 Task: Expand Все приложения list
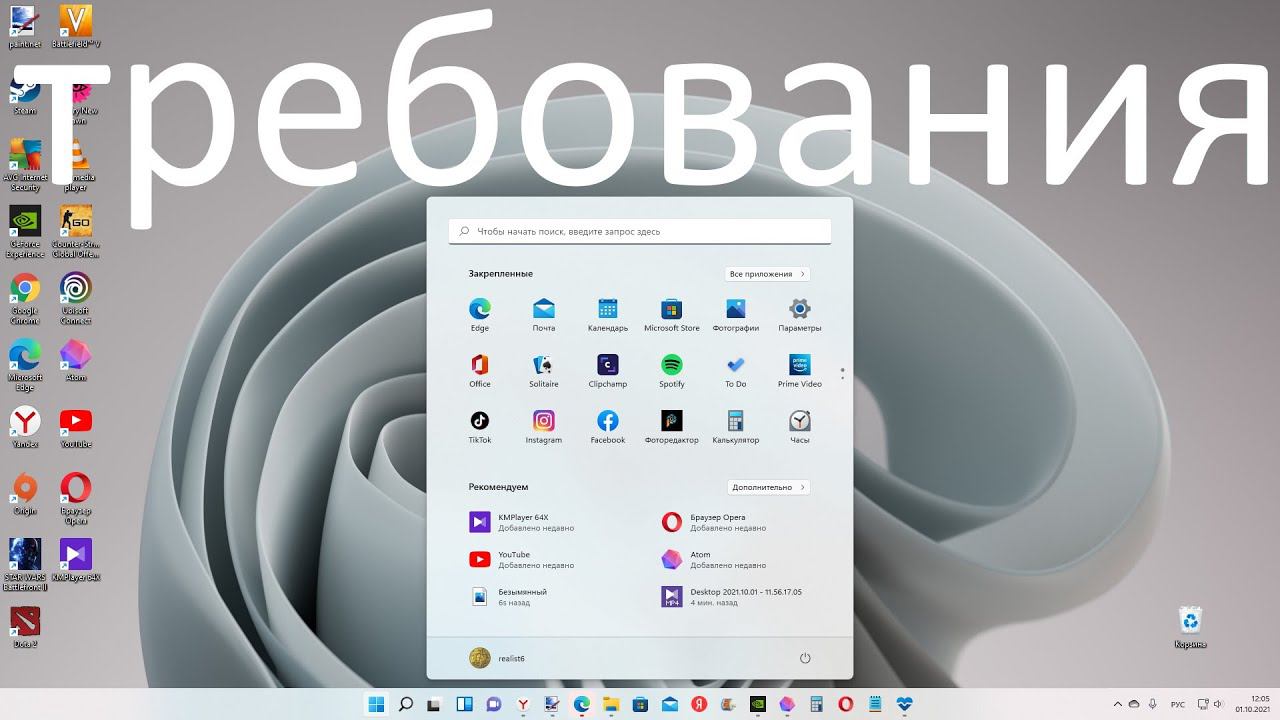pos(767,274)
